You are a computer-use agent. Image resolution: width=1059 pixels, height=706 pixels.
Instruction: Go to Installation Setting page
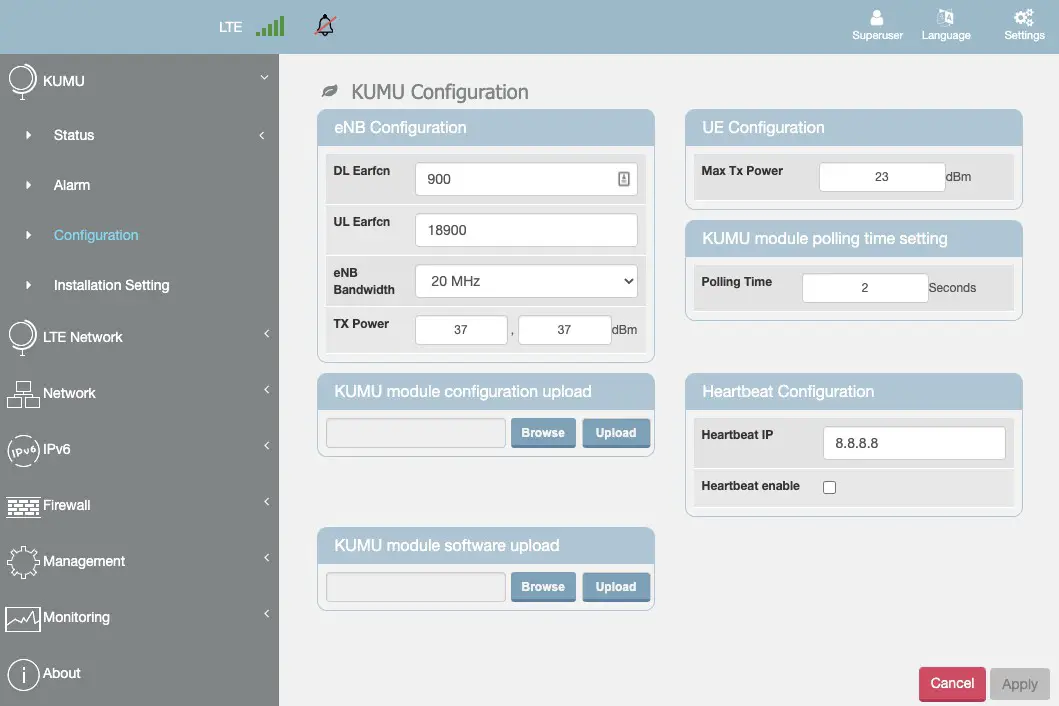pyautogui.click(x=111, y=285)
